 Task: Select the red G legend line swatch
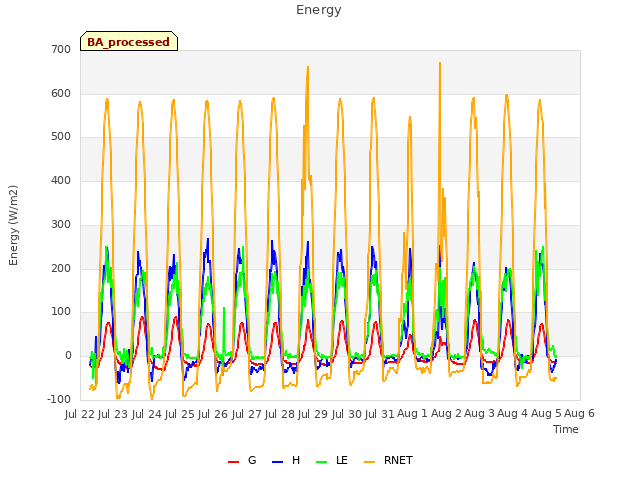click(x=233, y=462)
